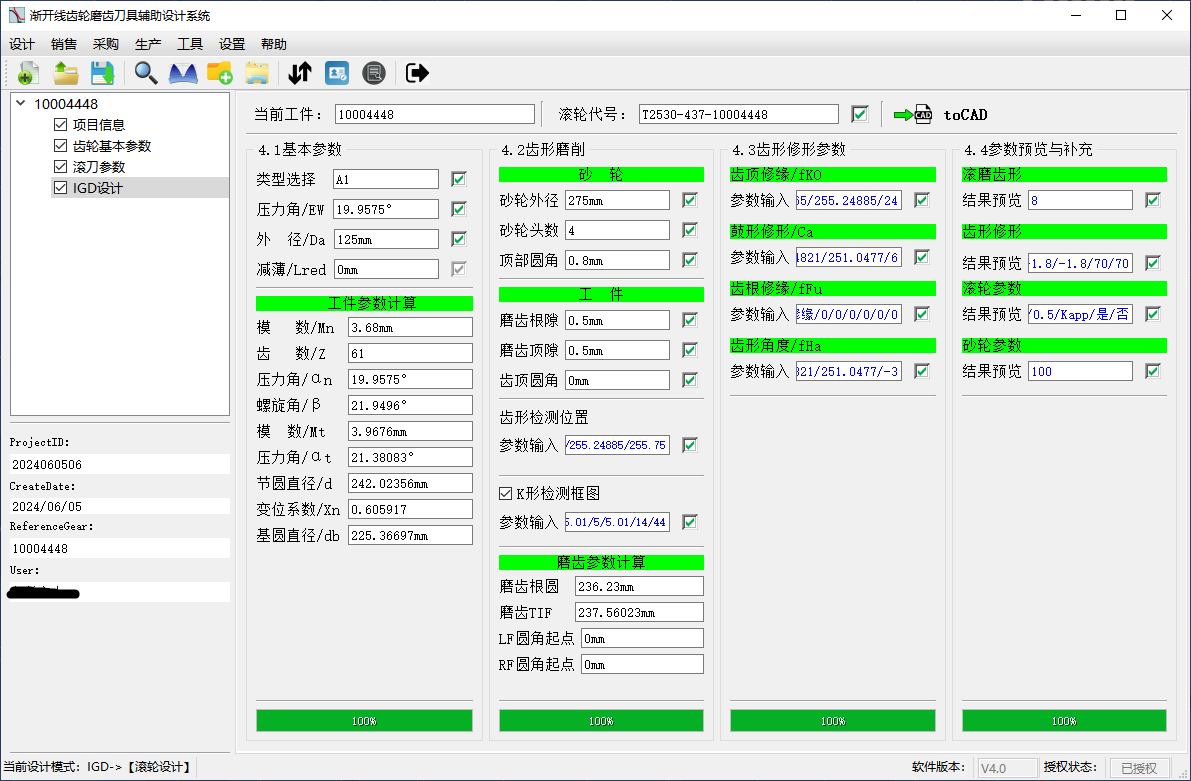Toggle the 齿根修缘/fFu parameter checkbox
The width and height of the screenshot is (1191, 781).
[922, 314]
